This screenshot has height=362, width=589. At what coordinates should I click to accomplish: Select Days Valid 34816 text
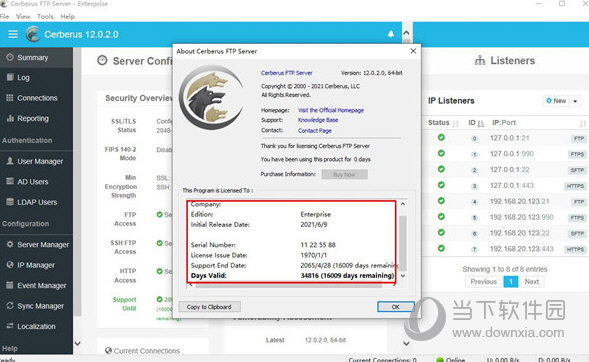(347, 276)
